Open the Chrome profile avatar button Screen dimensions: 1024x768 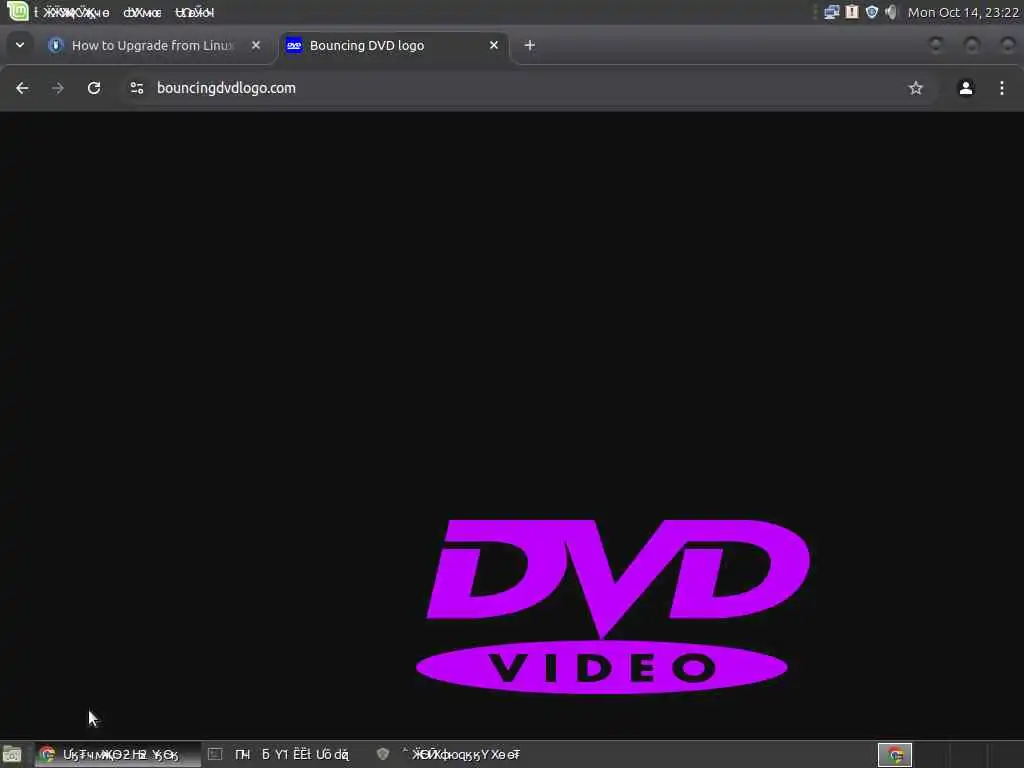click(x=966, y=88)
